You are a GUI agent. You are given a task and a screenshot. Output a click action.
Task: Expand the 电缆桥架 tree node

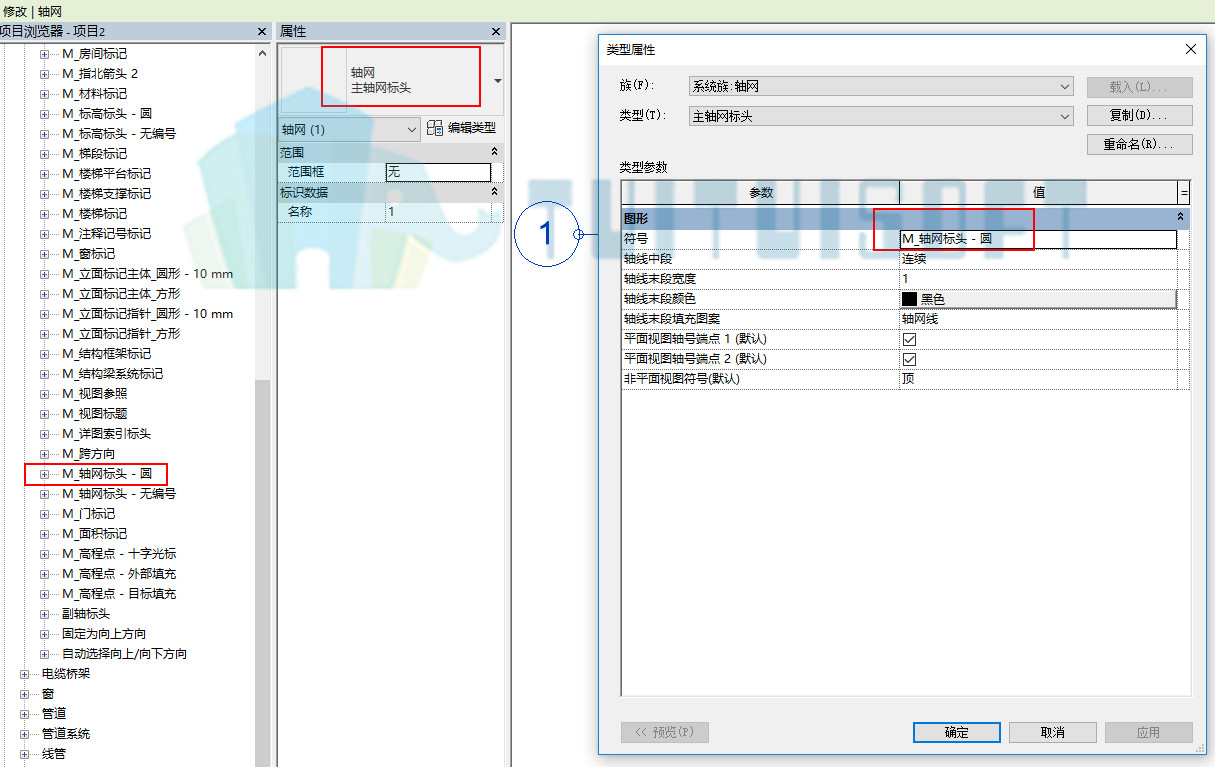tap(24, 673)
